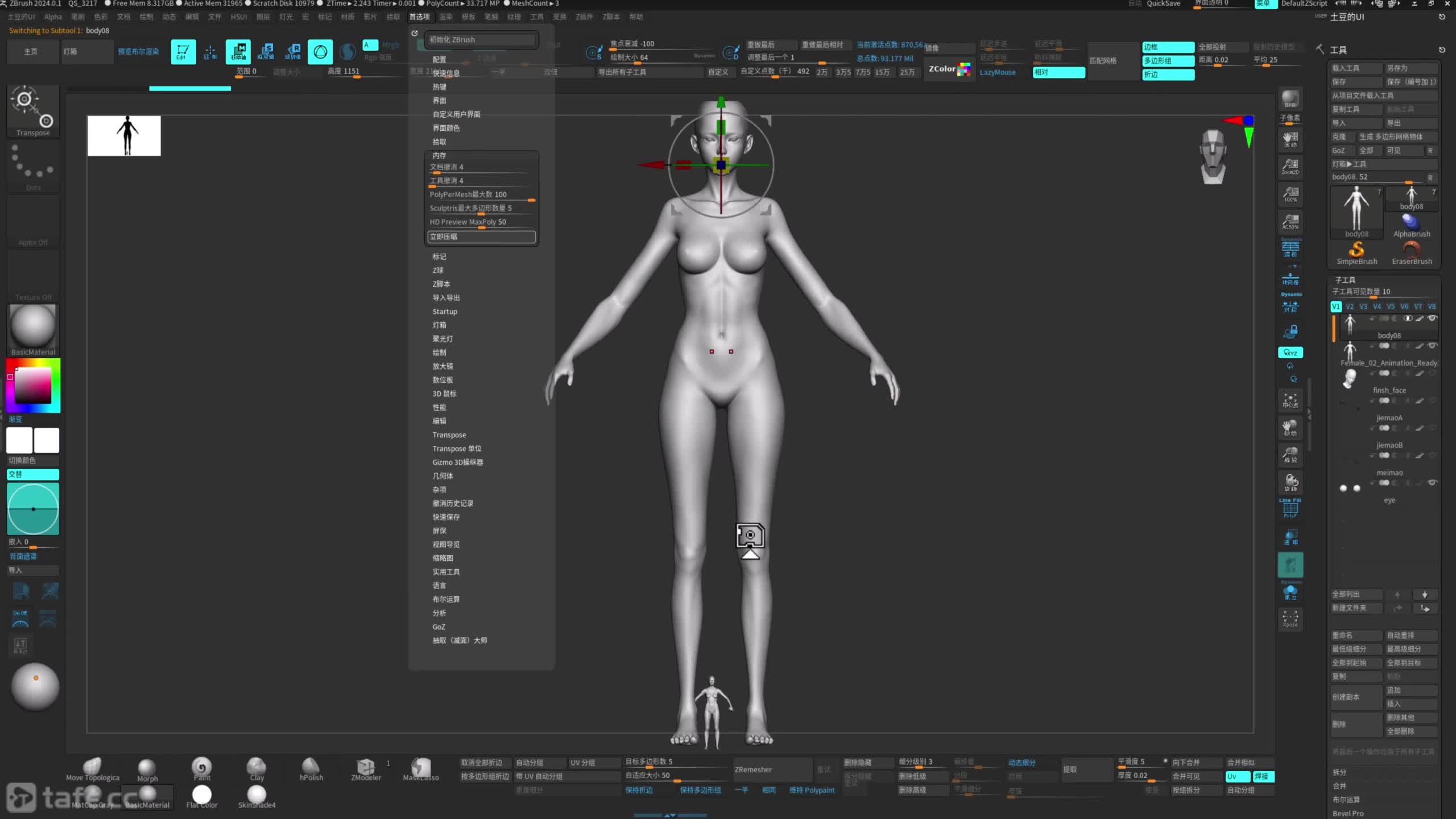The height and width of the screenshot is (819, 1456).
Task: Open the Alpha menu
Action: click(x=53, y=17)
